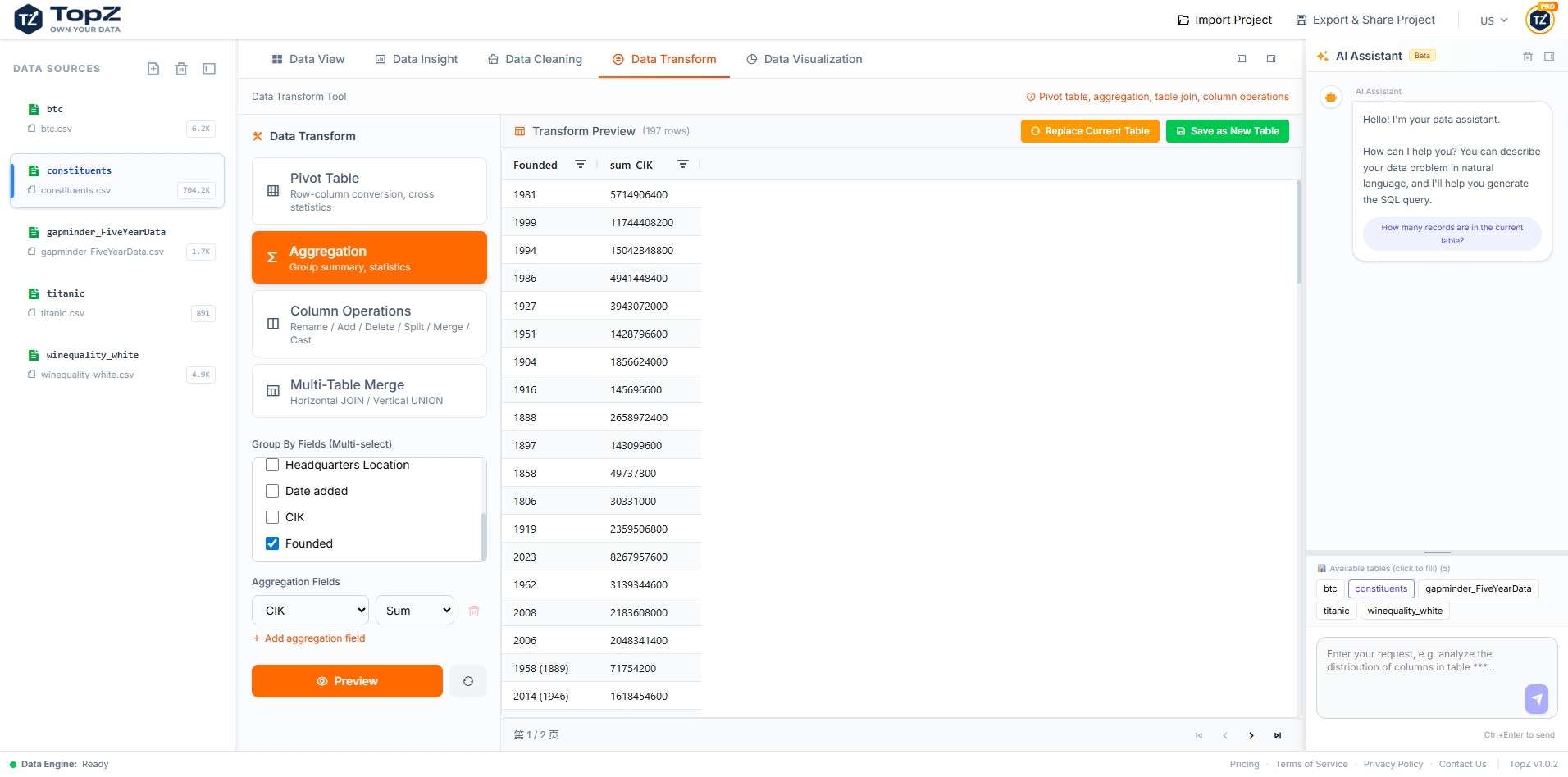Select the constituents data source

(x=117, y=180)
